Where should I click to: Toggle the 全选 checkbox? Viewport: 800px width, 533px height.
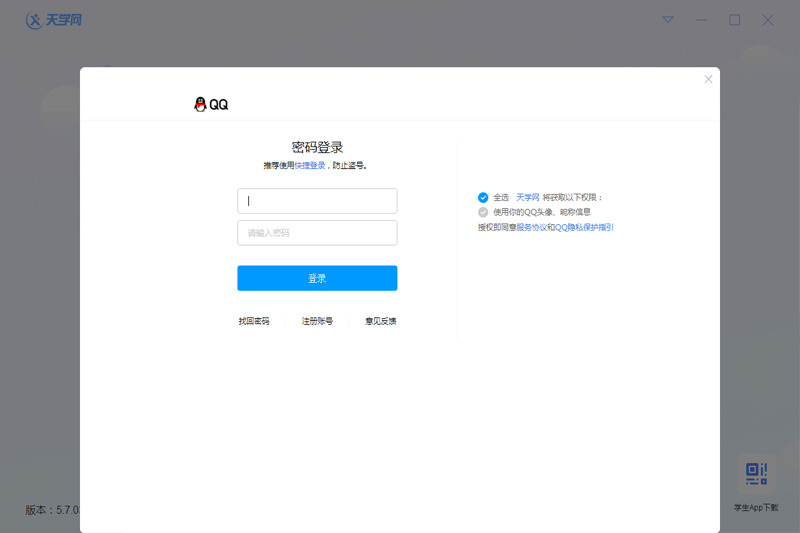(483, 197)
